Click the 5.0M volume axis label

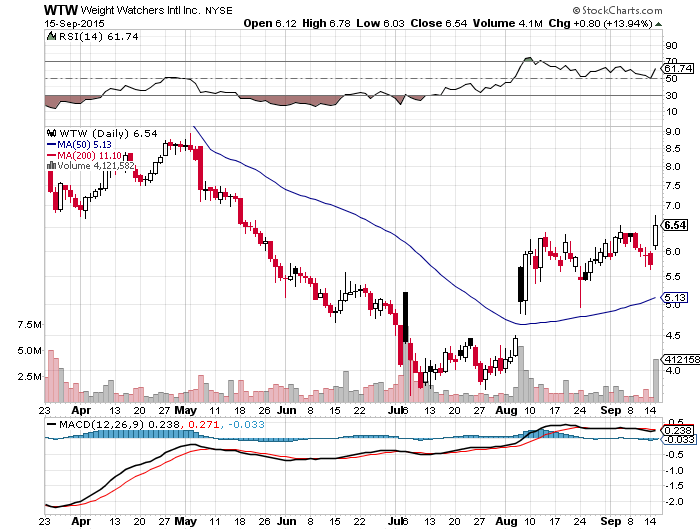30,351
